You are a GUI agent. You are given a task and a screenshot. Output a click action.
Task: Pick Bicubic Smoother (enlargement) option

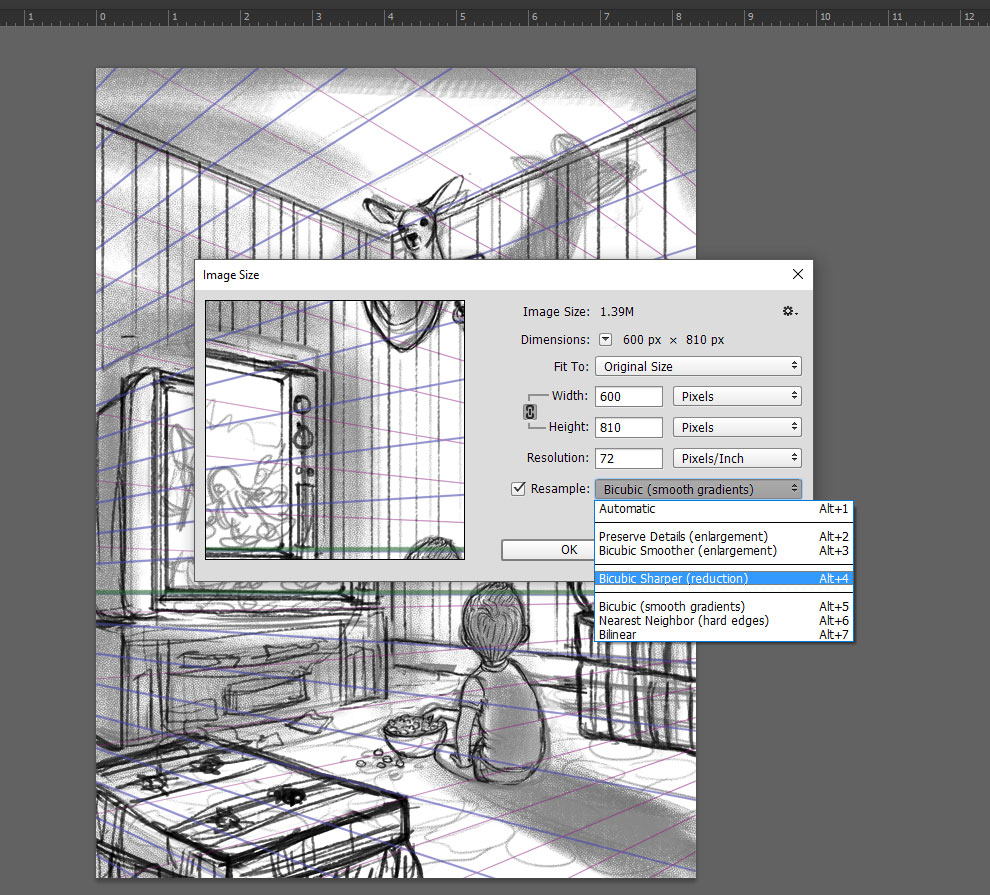(687, 551)
